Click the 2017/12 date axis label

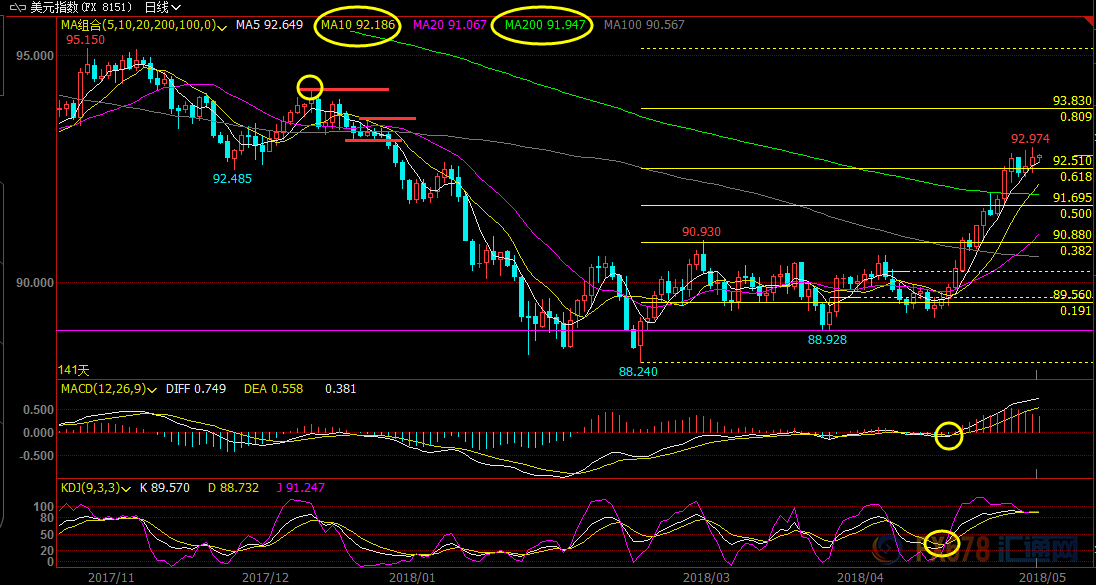[266, 578]
